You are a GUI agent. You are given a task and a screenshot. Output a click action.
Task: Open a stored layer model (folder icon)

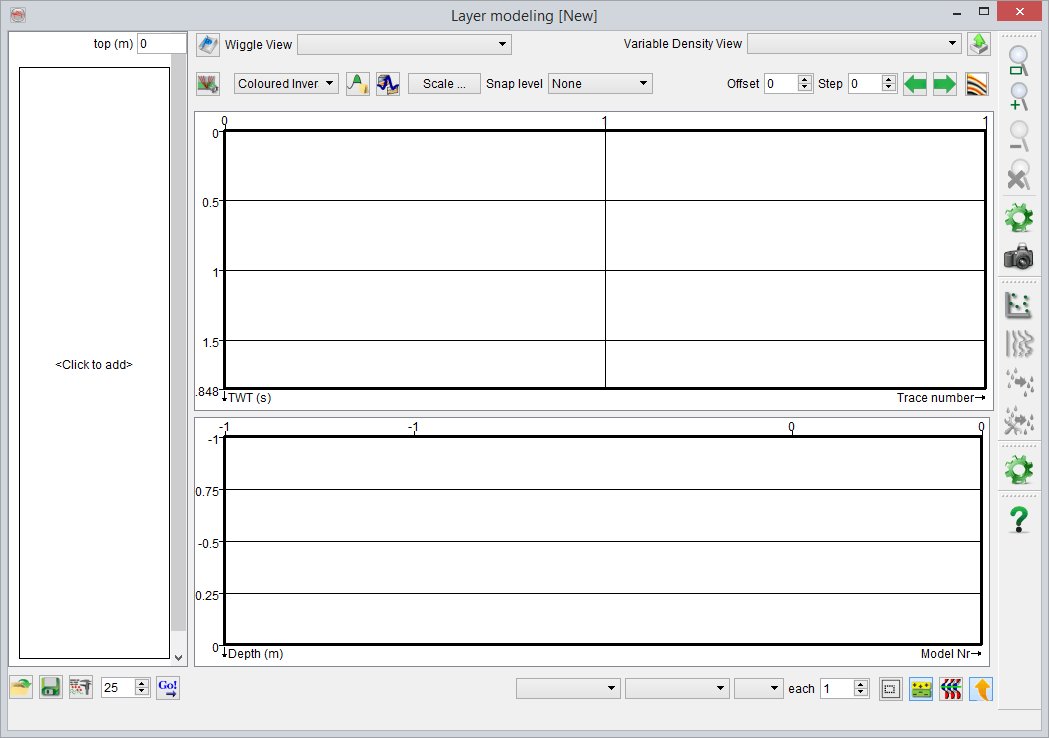21,688
